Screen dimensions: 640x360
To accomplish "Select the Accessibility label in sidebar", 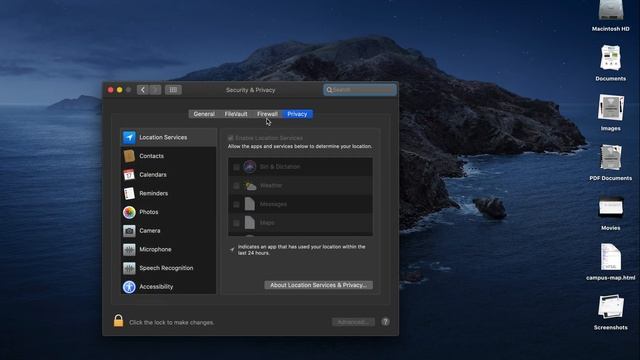I will (x=156, y=287).
